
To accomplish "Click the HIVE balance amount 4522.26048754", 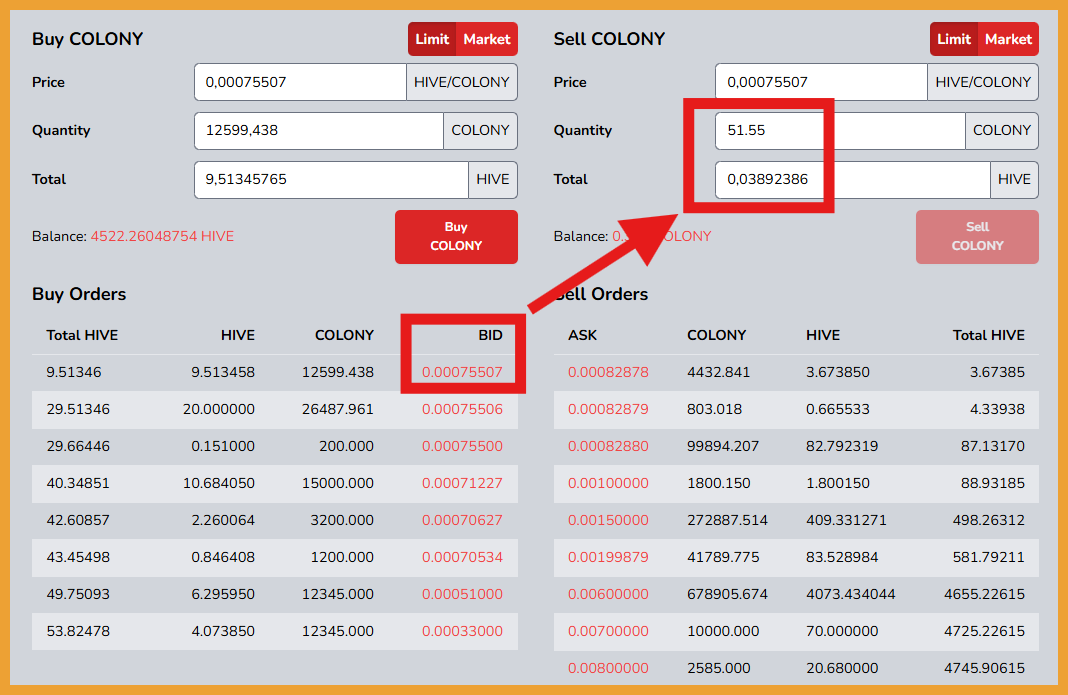I will tap(162, 237).
